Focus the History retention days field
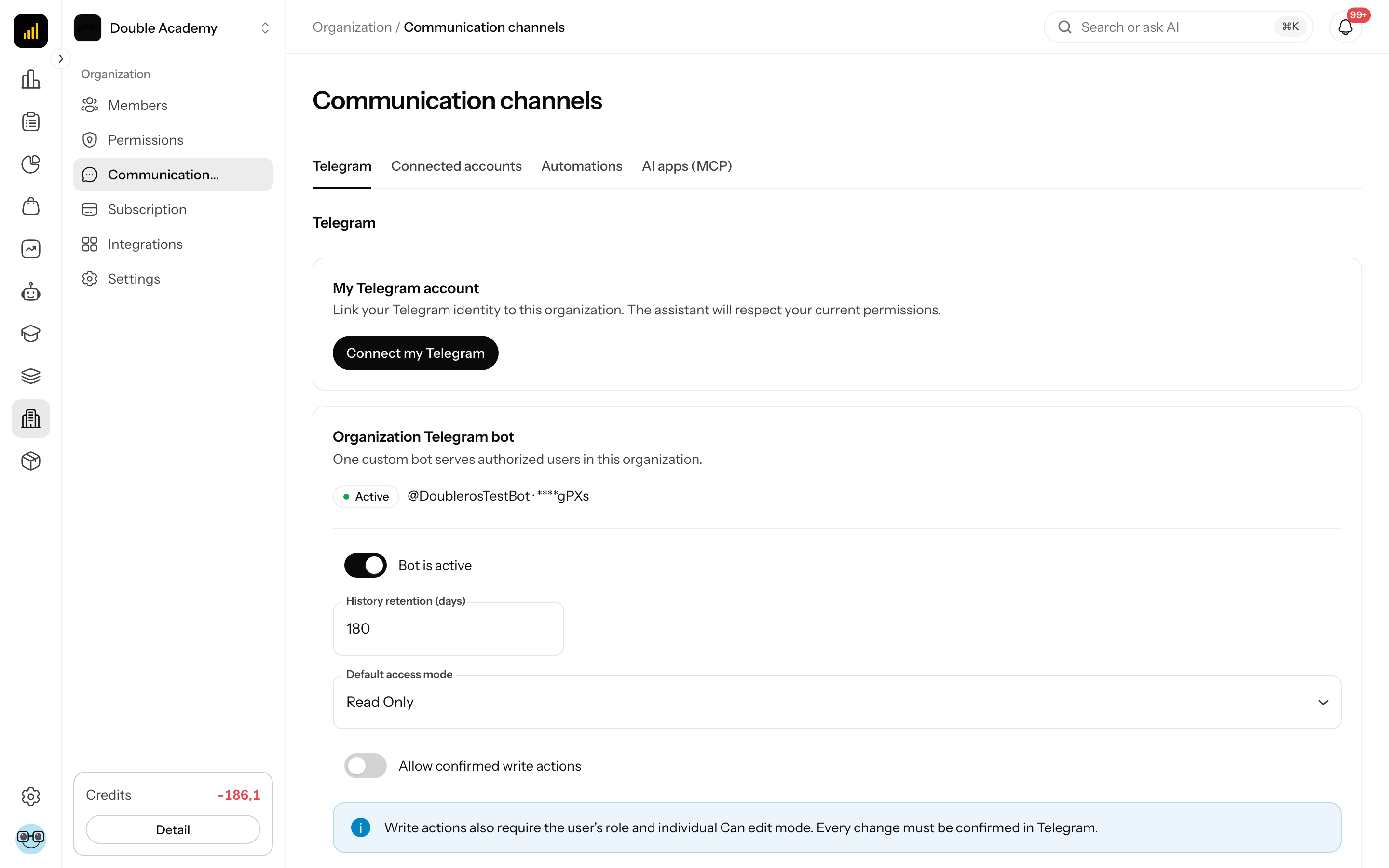1389x868 pixels. [448, 629]
